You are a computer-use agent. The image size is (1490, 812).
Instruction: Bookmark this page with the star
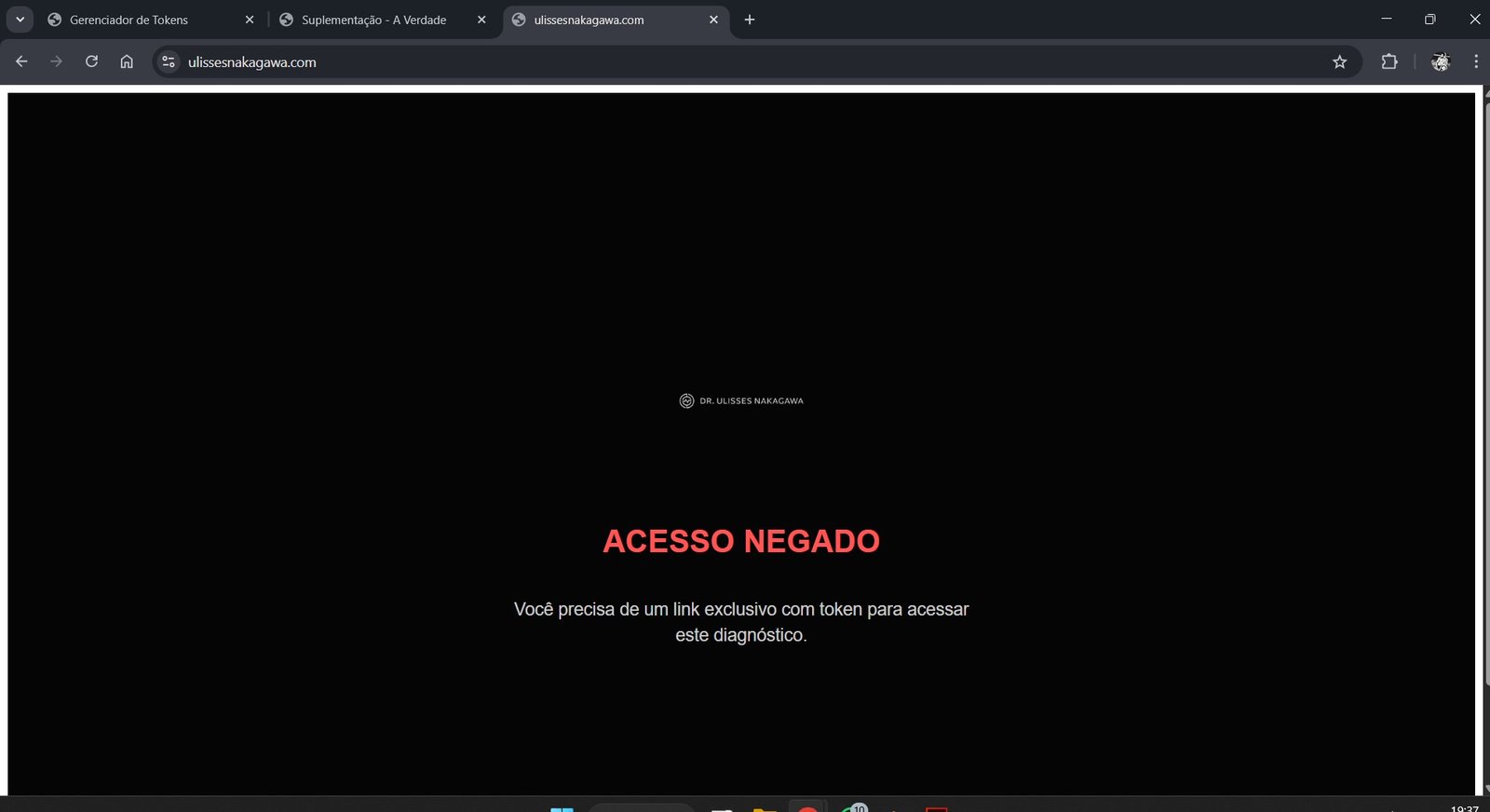[1339, 61]
